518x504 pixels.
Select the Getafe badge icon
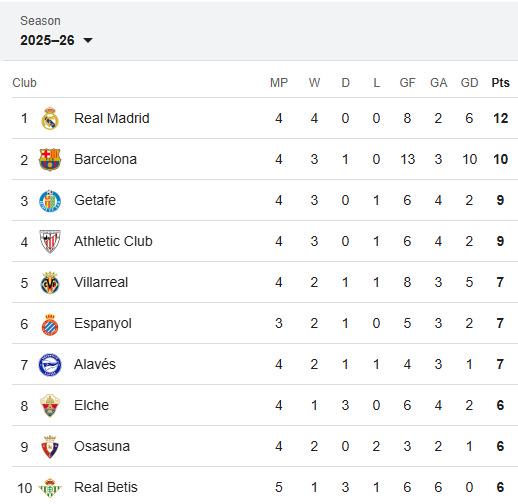tap(50, 201)
